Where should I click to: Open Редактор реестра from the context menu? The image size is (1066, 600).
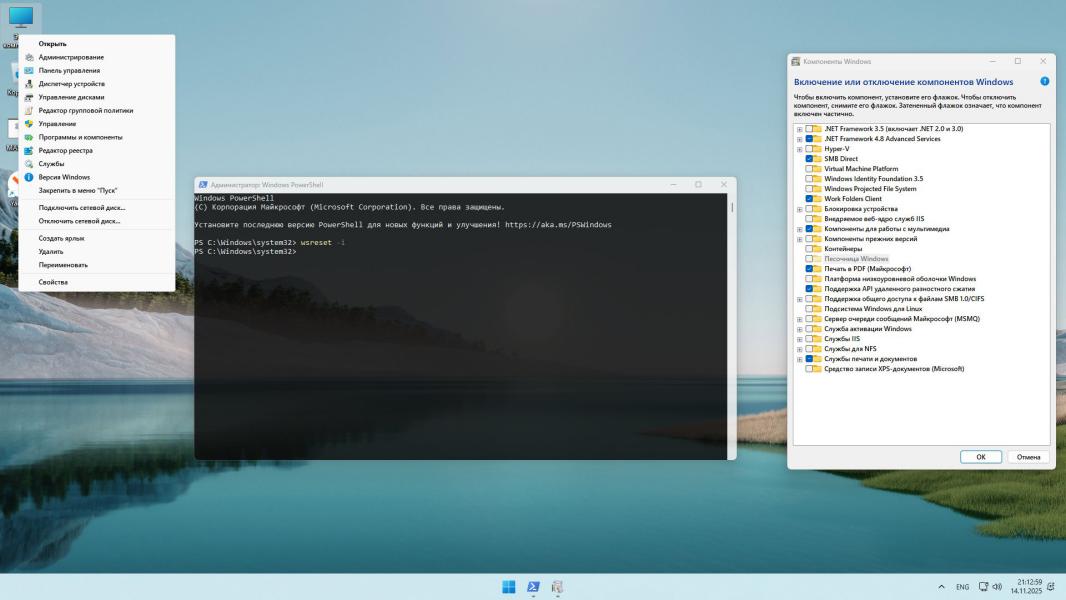click(x=65, y=150)
